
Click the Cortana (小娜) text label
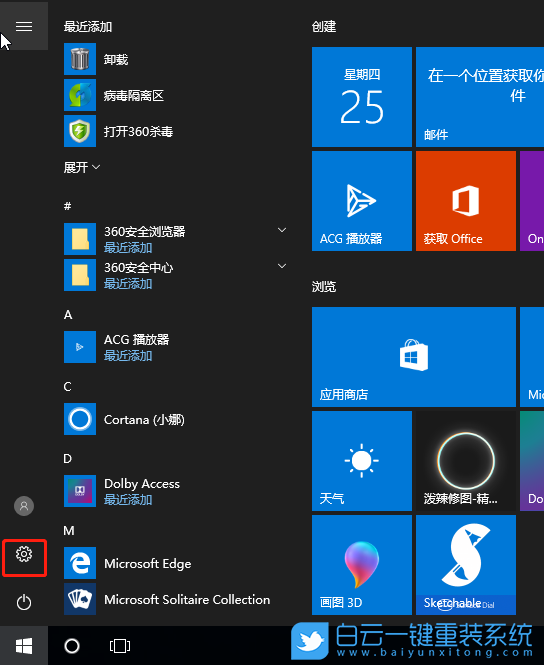coord(144,419)
